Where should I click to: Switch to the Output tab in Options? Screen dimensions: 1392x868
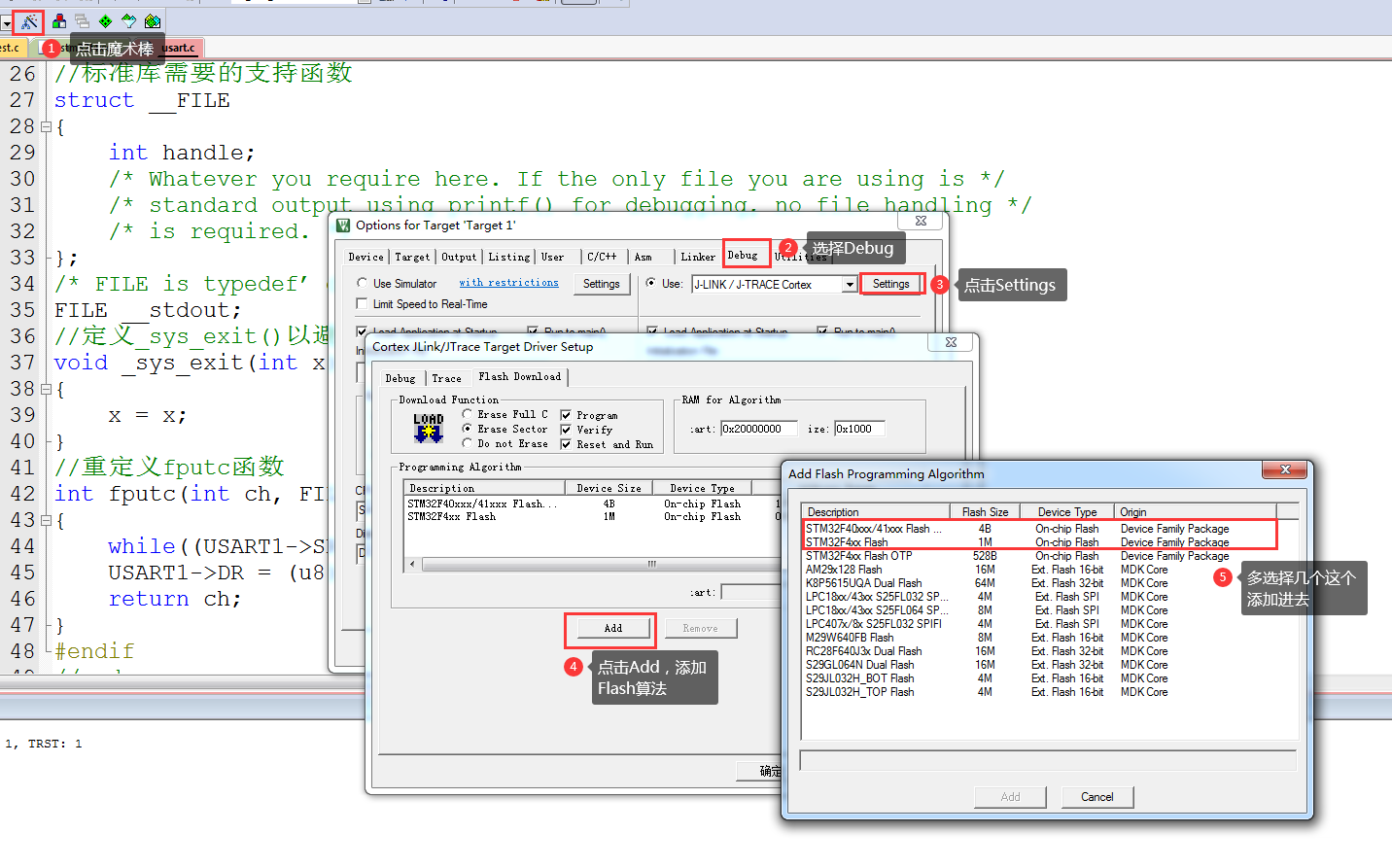[x=459, y=257]
